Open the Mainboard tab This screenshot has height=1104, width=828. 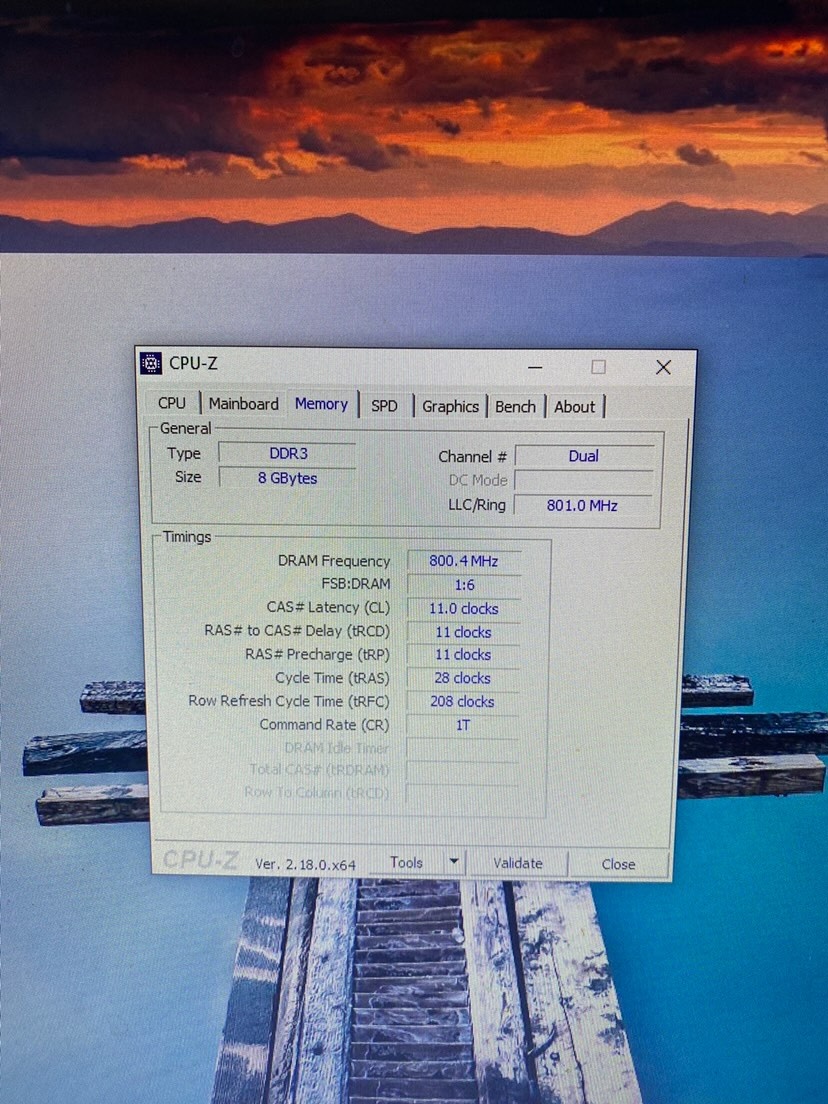[244, 404]
